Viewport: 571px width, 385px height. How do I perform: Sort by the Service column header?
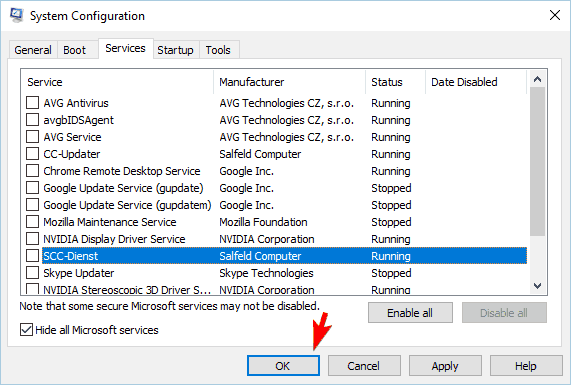(117, 82)
